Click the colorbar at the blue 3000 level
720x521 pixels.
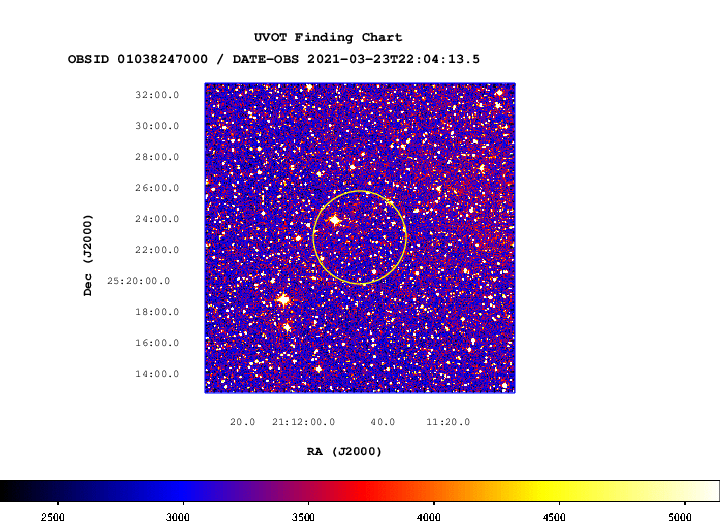coord(183,491)
